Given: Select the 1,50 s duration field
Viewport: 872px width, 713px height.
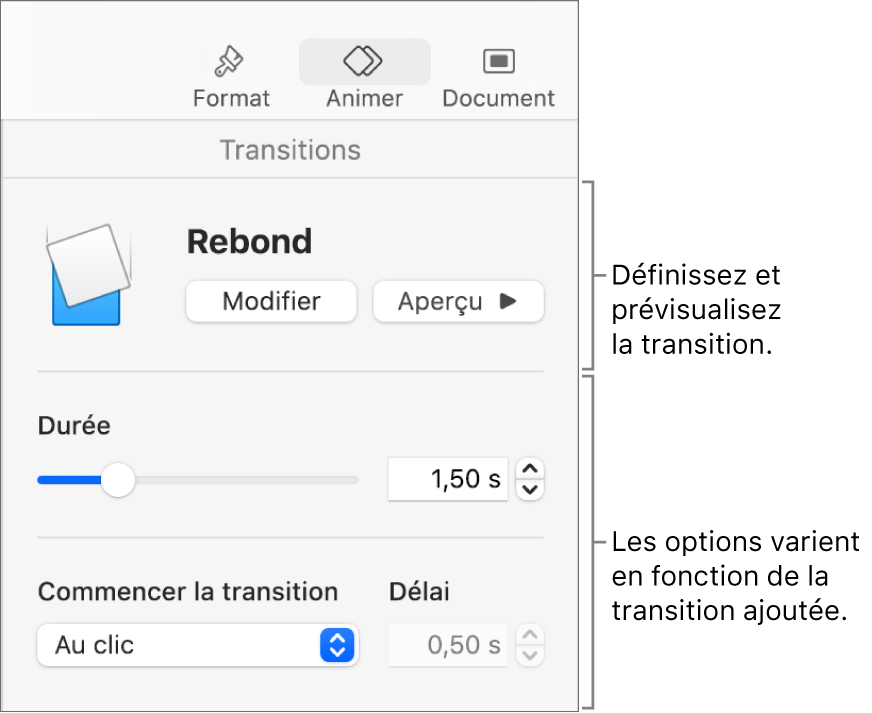Looking at the screenshot, I should pos(447,479).
